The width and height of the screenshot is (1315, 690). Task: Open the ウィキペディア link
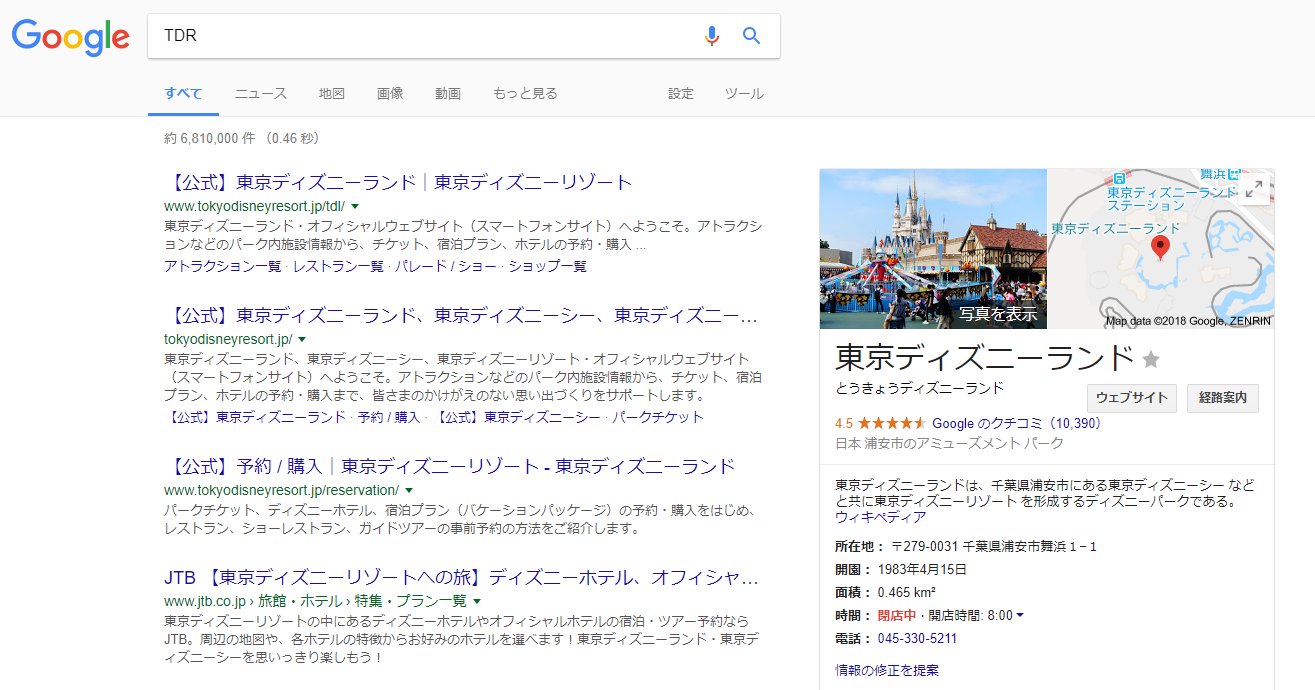[880, 517]
